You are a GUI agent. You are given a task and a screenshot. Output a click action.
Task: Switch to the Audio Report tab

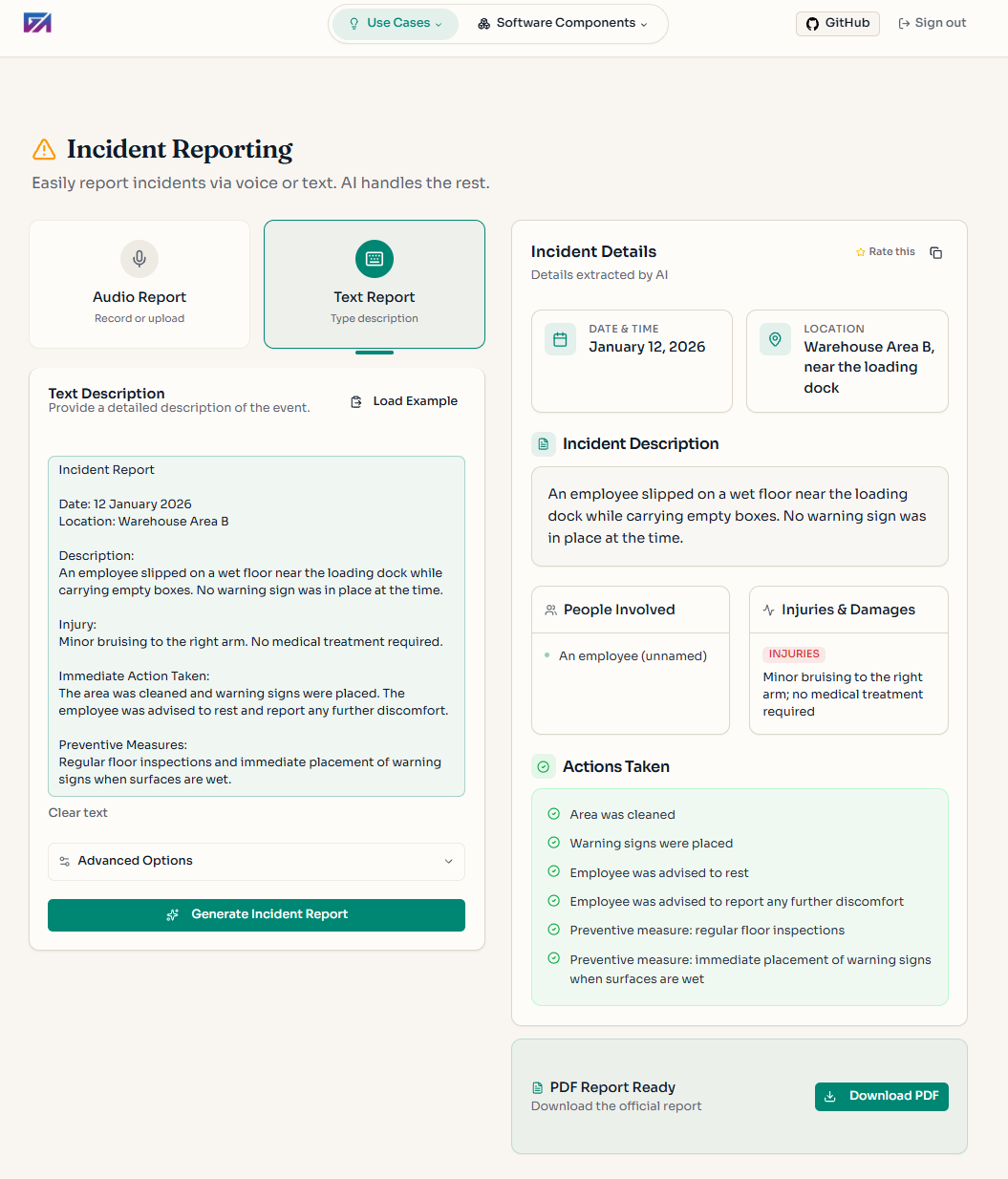(139, 284)
